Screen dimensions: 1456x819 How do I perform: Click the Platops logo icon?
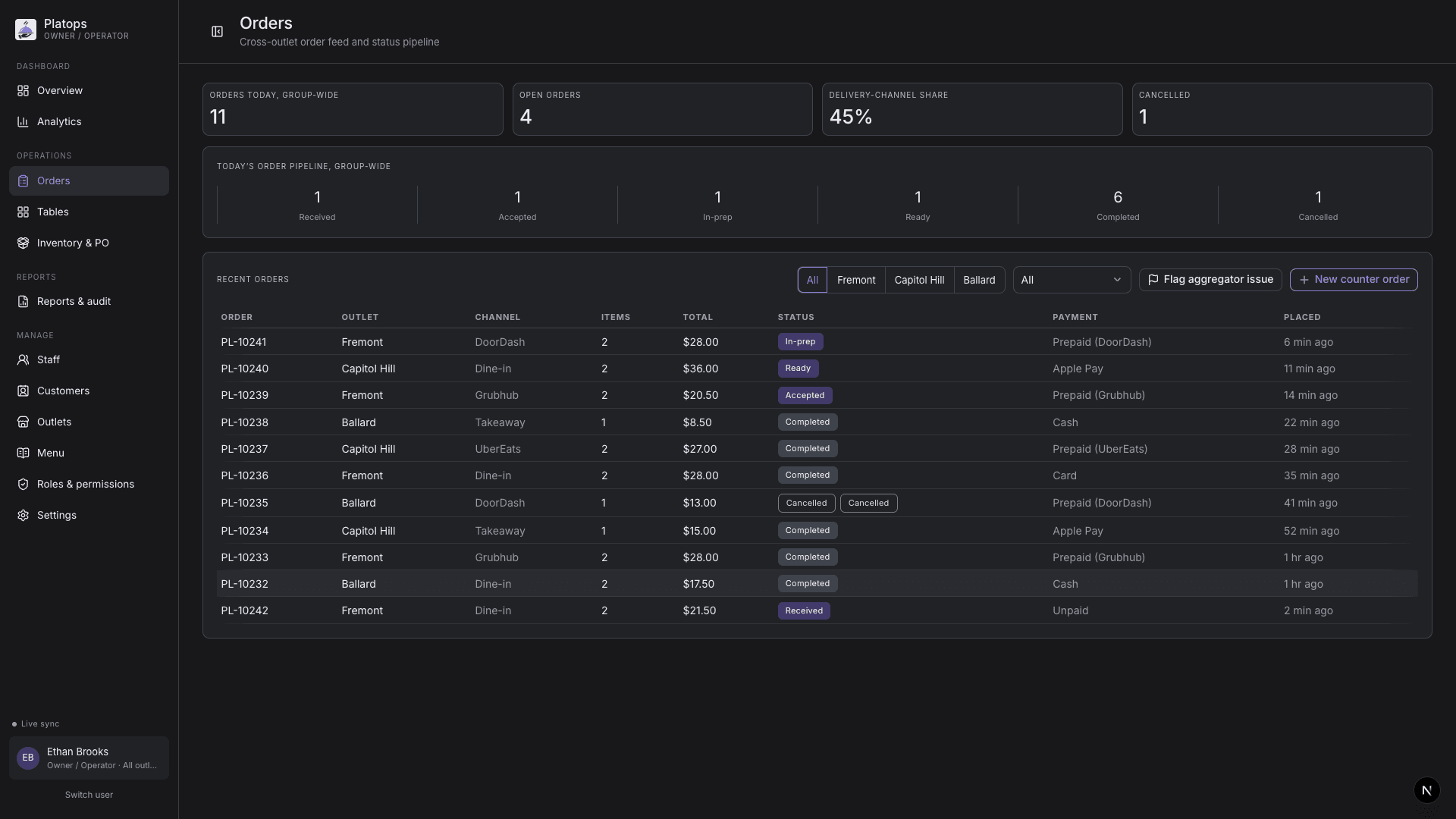[x=26, y=30]
